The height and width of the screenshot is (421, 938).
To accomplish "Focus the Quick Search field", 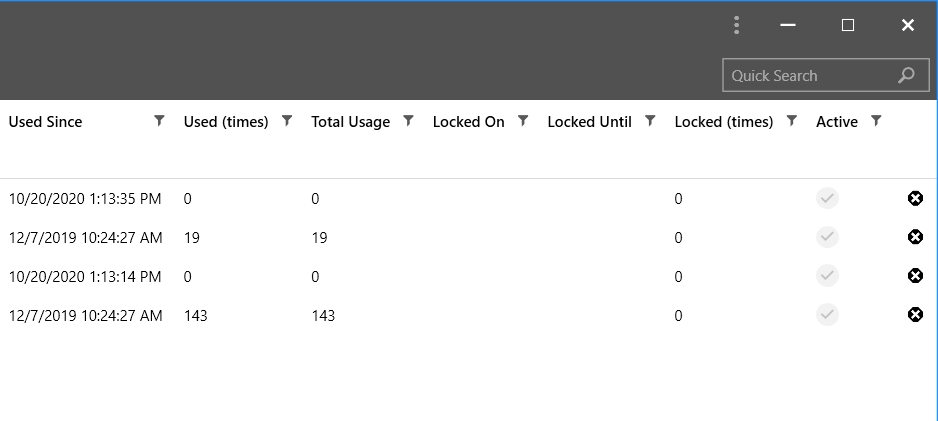I will (811, 75).
